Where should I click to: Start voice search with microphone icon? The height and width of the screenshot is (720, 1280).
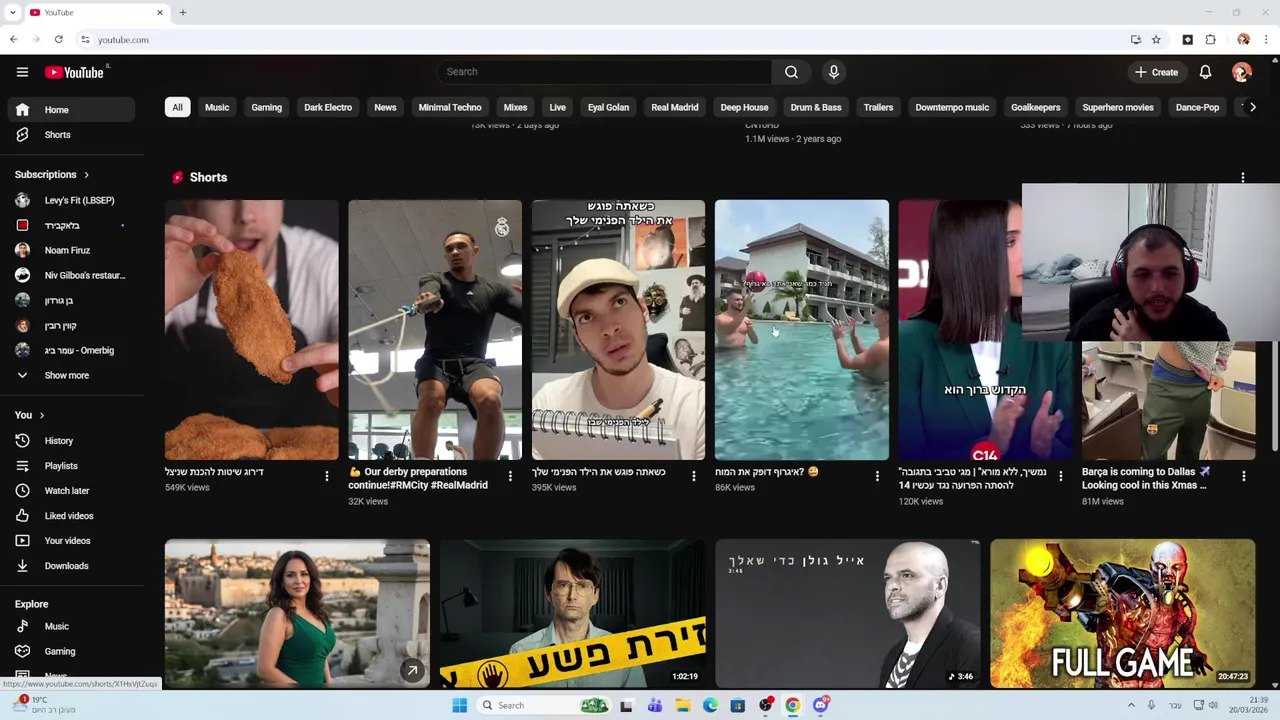pos(834,72)
